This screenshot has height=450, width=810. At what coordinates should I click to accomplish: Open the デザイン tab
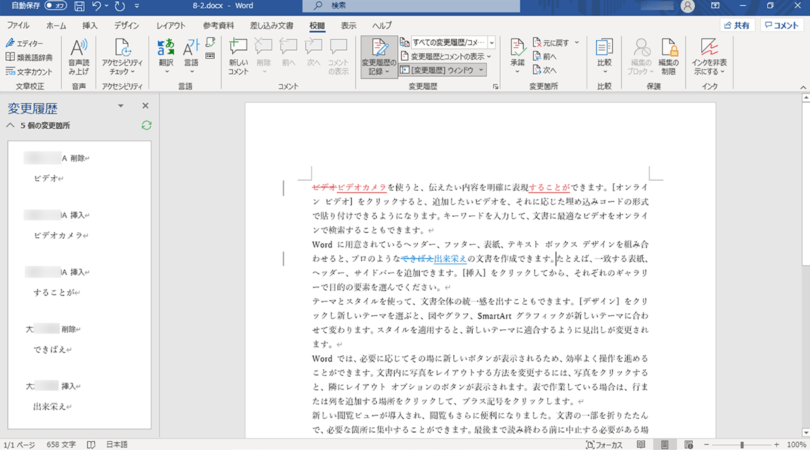[127, 25]
